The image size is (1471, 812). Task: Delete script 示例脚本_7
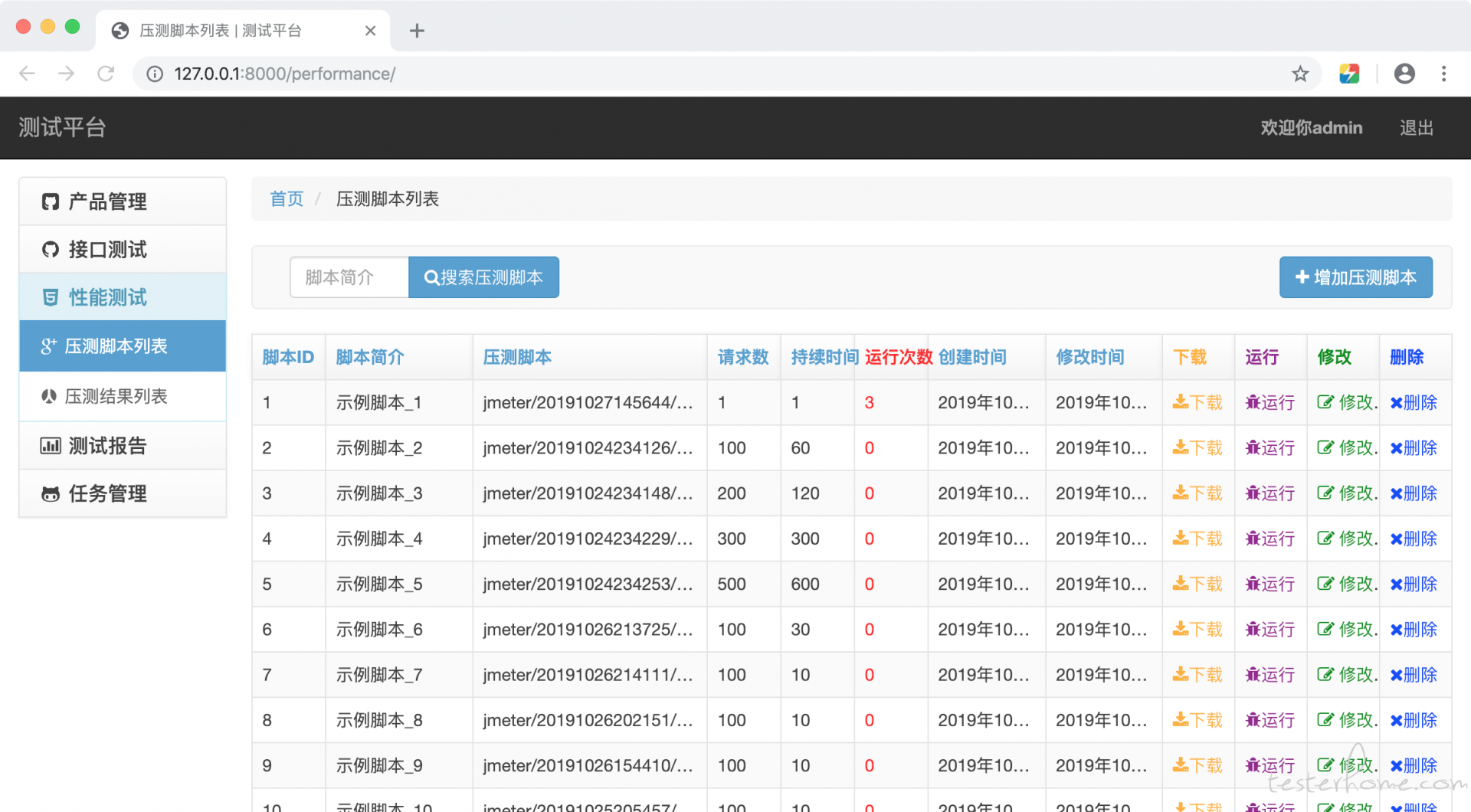tap(1414, 675)
